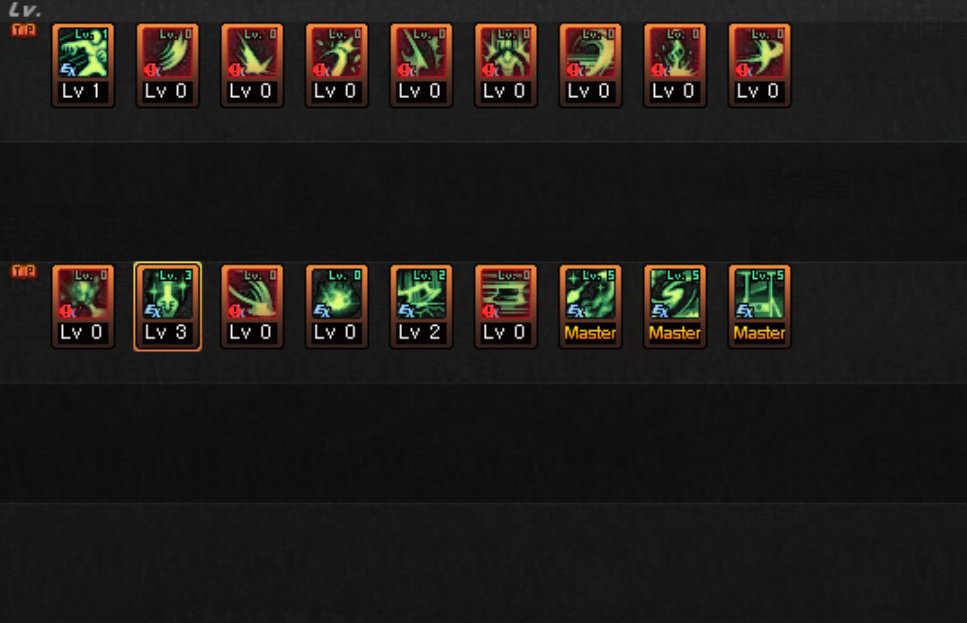Select the Lv 1 punching-figure EX skill
Screen dimensions: 967x623
coord(83,65)
